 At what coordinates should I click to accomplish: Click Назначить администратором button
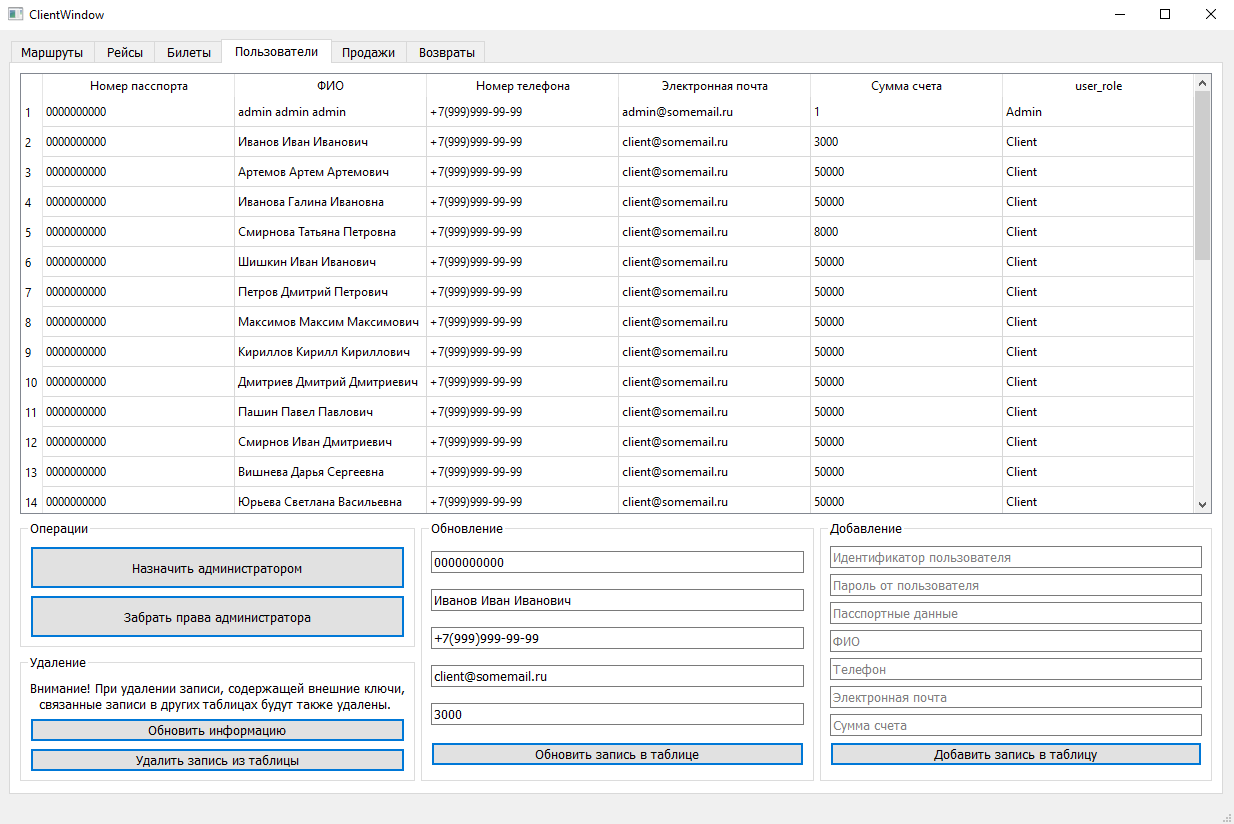coord(217,567)
